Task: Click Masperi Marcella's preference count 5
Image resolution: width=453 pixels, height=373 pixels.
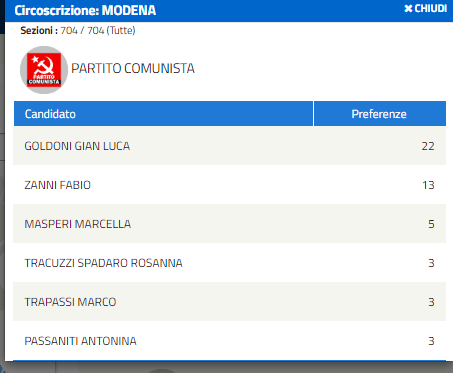Action: point(431,224)
